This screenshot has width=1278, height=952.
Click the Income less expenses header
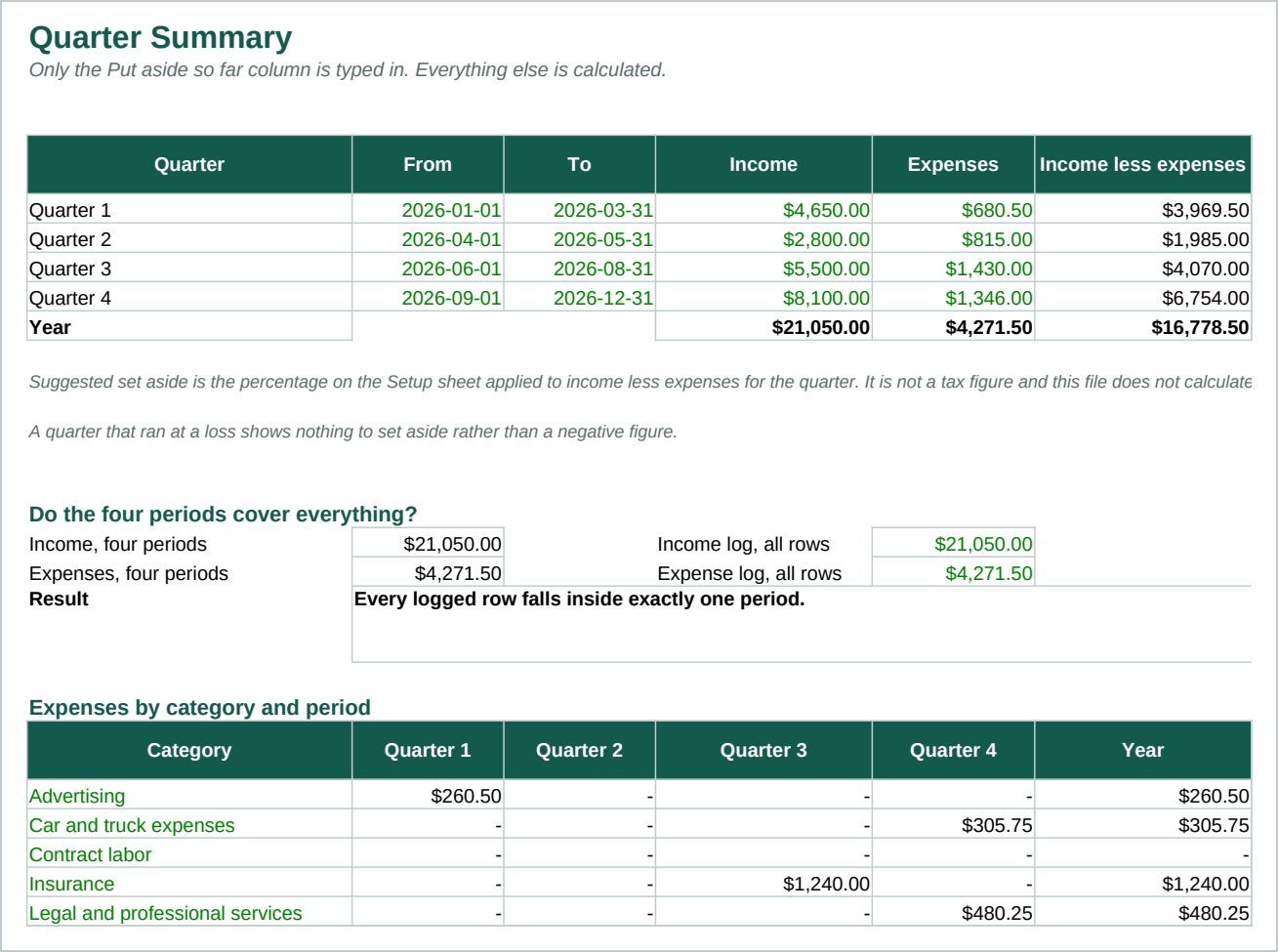click(x=1142, y=164)
